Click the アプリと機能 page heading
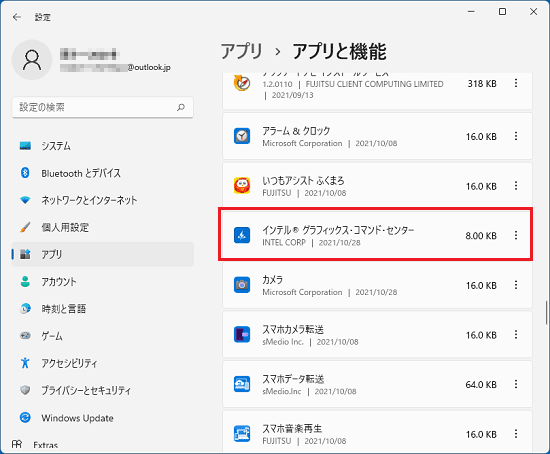 click(340, 51)
